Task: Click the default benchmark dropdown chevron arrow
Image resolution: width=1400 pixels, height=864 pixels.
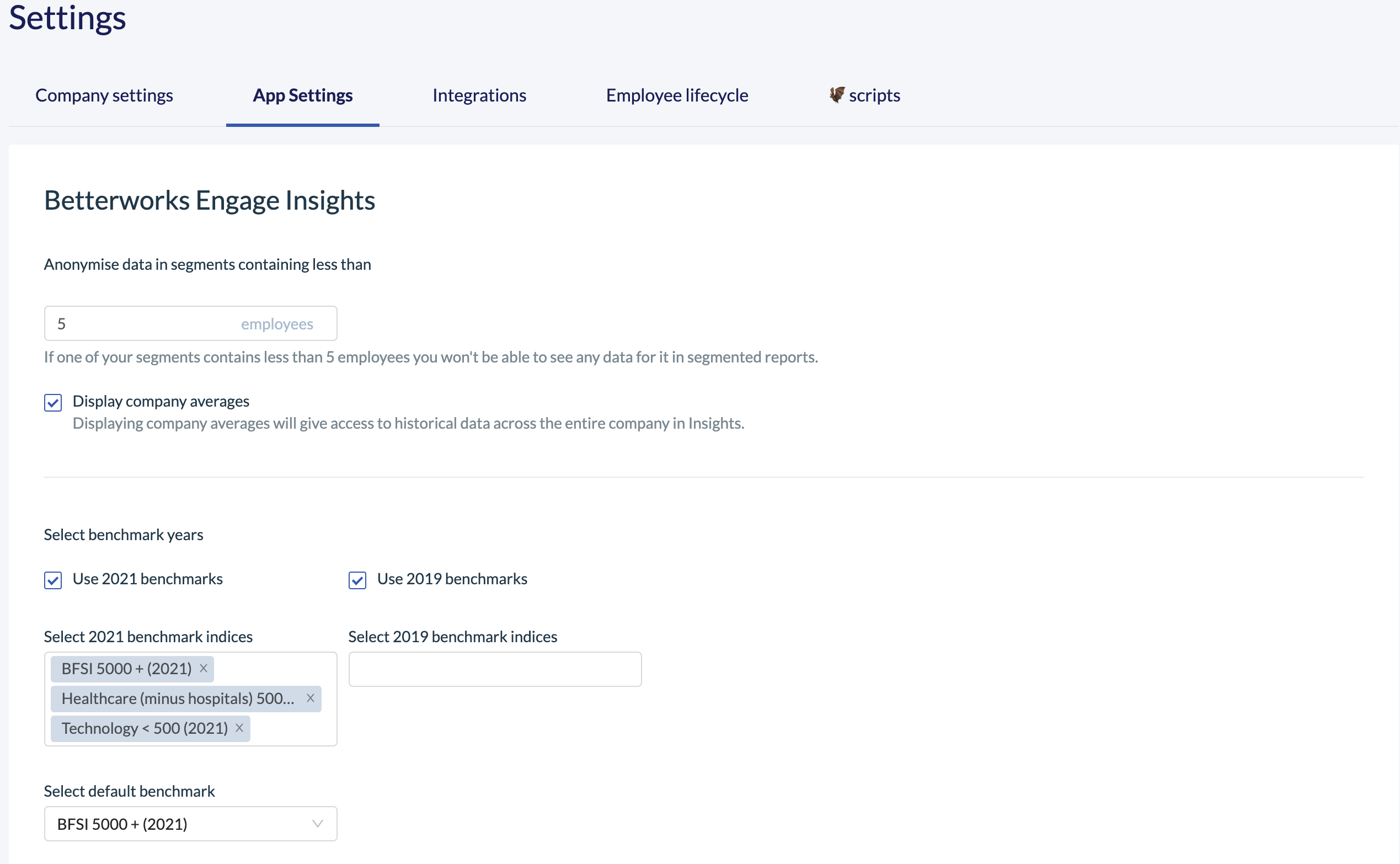Action: [x=318, y=823]
